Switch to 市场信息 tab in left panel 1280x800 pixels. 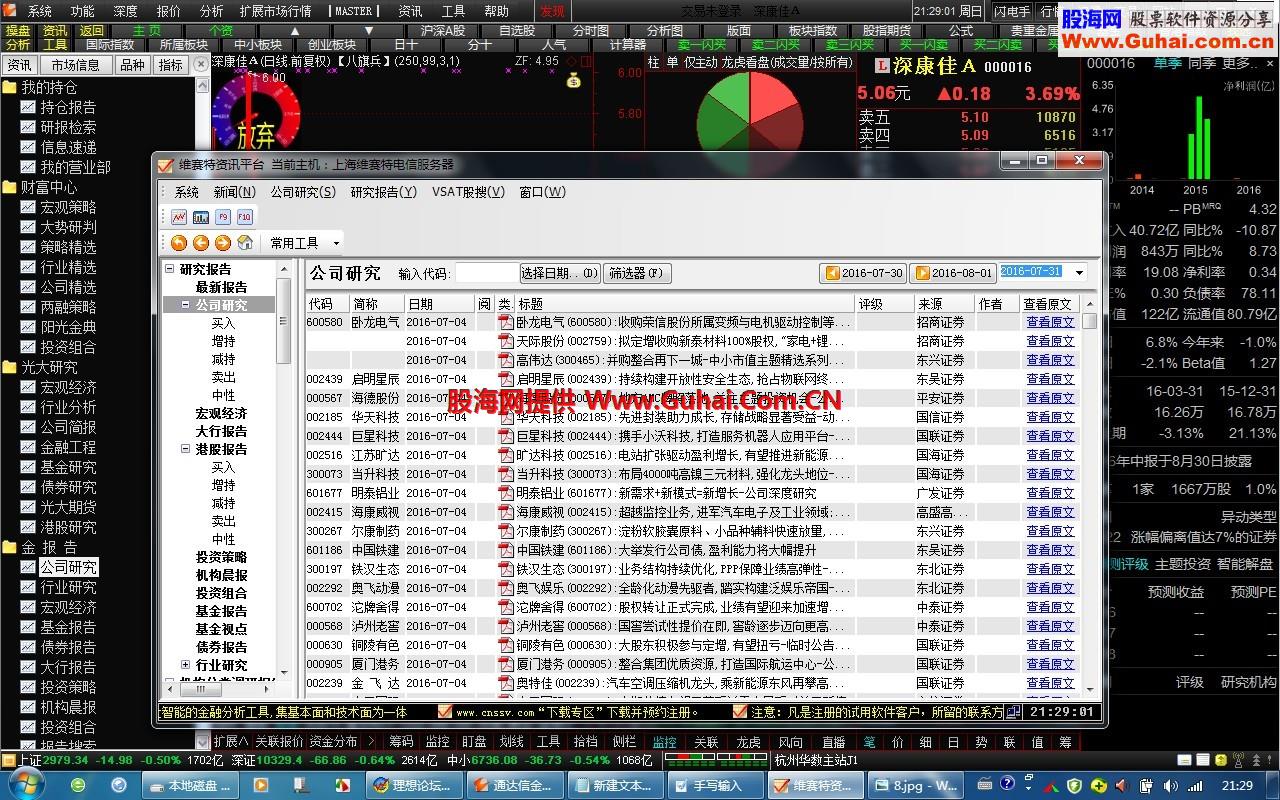pyautogui.click(x=76, y=65)
